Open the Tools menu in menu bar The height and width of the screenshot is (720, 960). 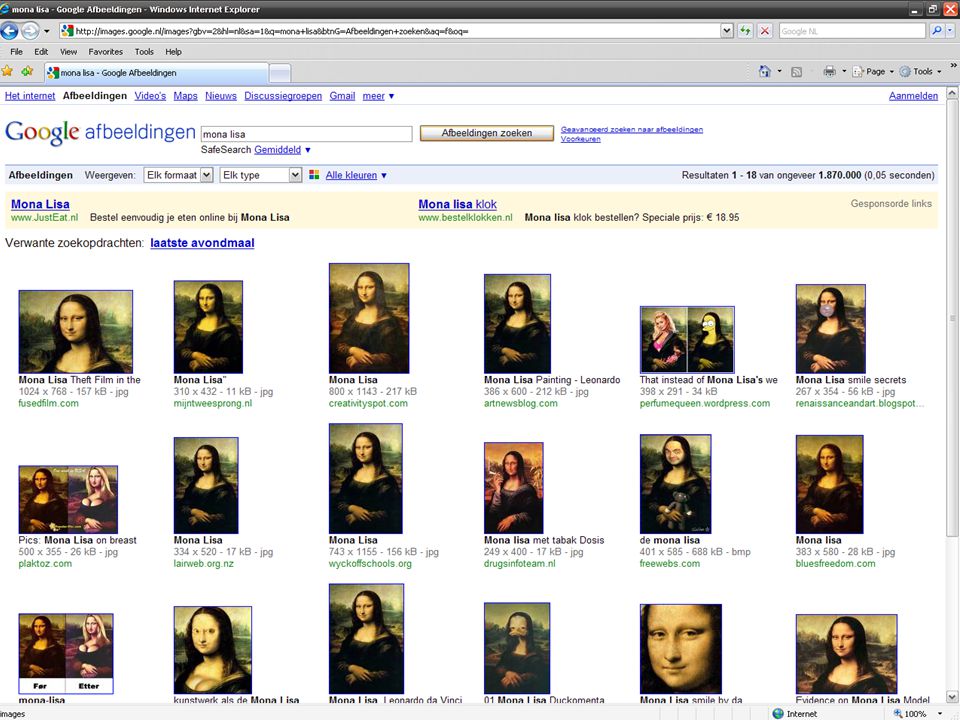(144, 52)
